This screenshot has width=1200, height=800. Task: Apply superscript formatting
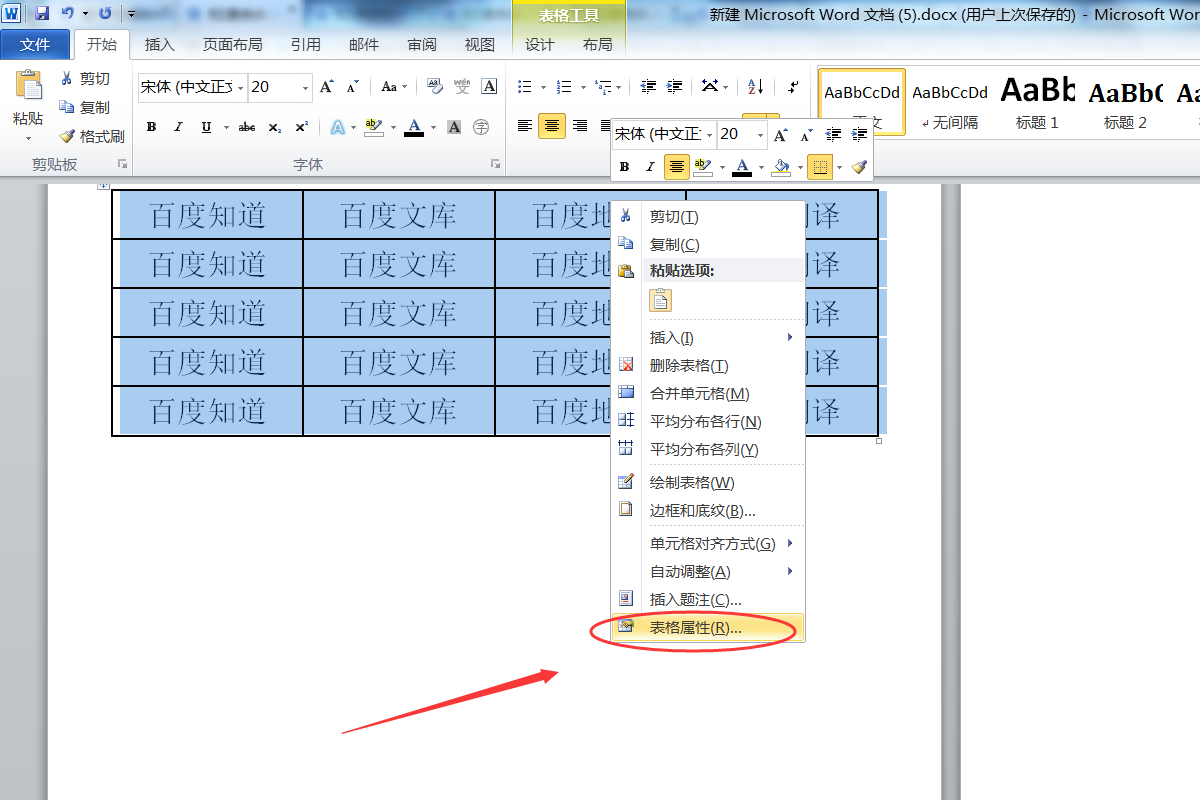click(x=302, y=127)
